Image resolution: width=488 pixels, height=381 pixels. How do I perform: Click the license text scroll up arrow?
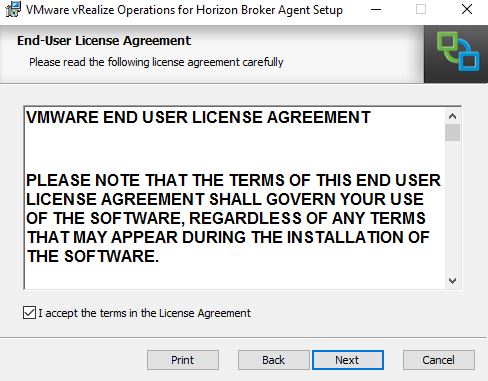click(452, 116)
